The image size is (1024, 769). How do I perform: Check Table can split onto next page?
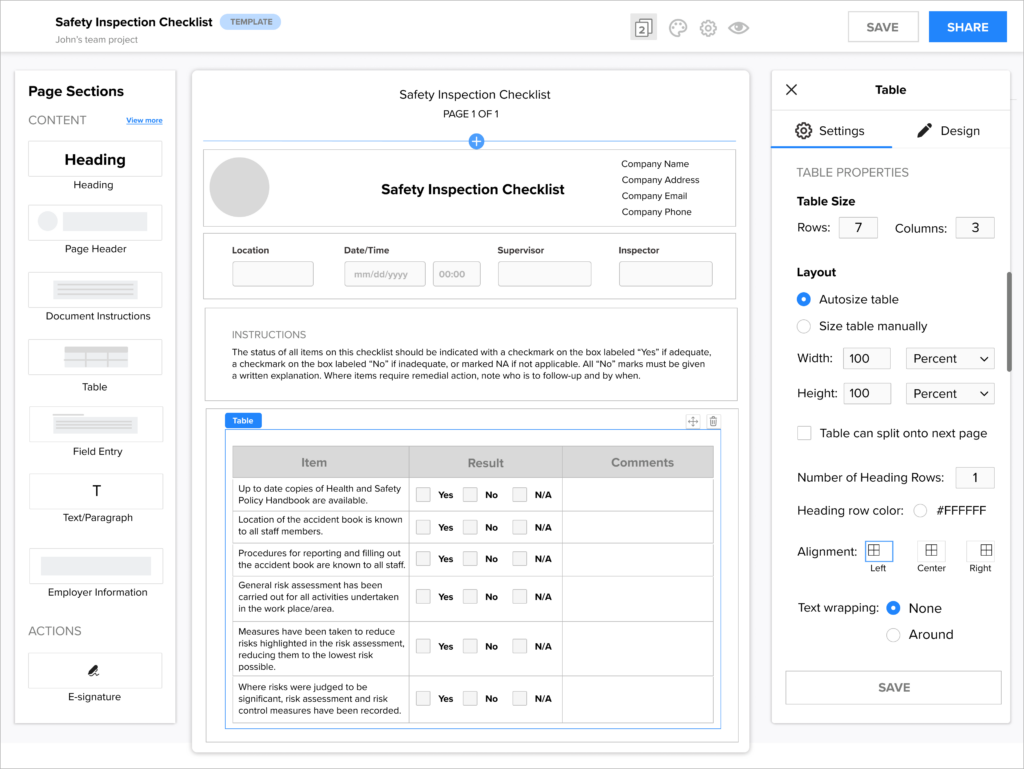[x=804, y=433]
